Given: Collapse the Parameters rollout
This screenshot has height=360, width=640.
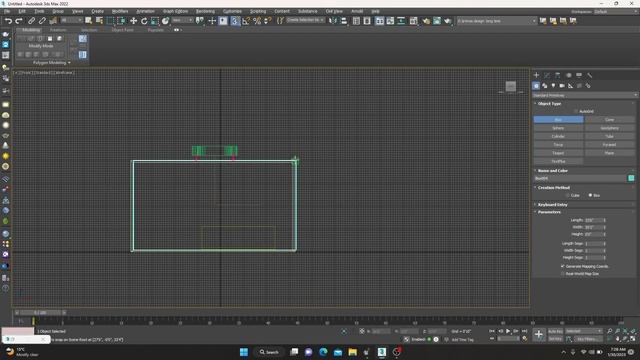Looking at the screenshot, I should click(x=549, y=212).
